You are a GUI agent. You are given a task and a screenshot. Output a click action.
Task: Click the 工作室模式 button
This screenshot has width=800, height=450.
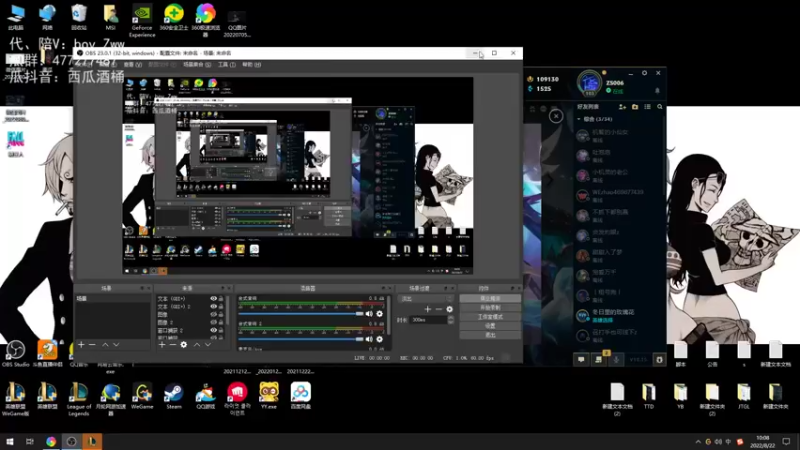click(490, 317)
